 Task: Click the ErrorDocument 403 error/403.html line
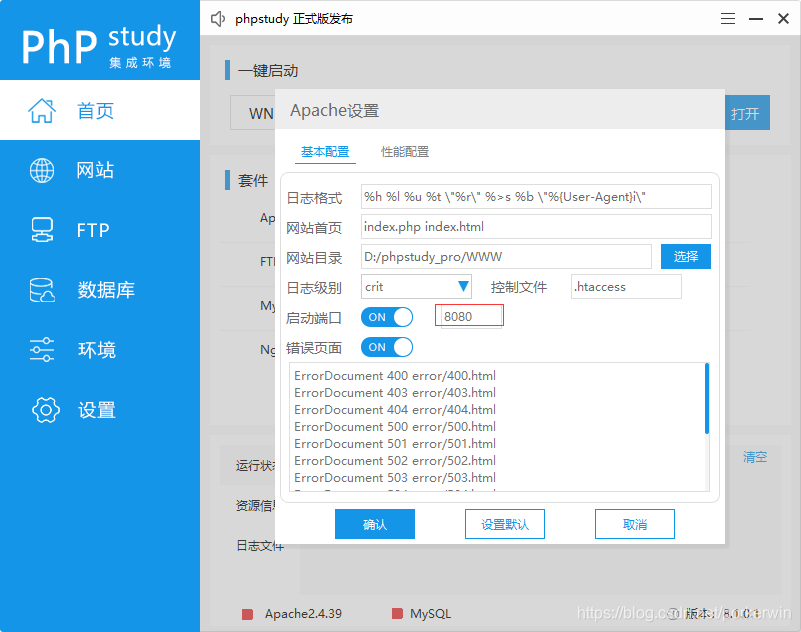pos(395,392)
